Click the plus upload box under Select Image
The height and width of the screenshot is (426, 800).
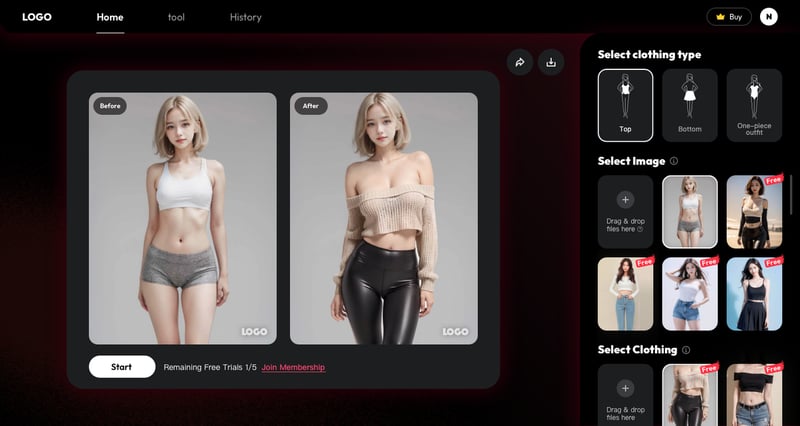coord(626,212)
